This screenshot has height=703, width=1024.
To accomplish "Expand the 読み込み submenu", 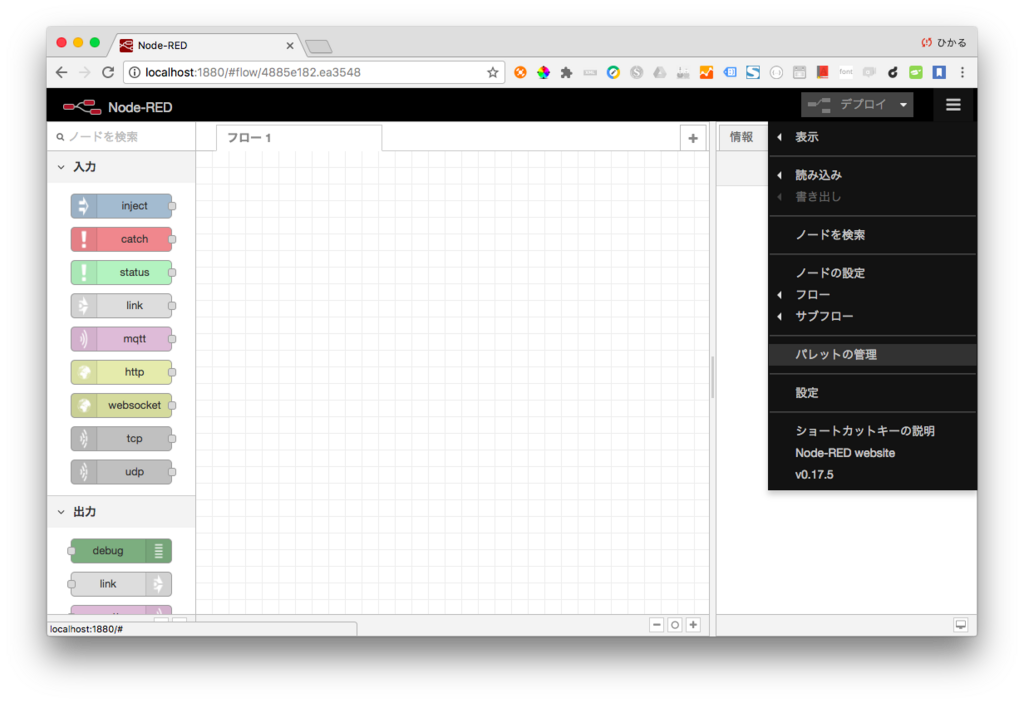I will tap(872, 175).
